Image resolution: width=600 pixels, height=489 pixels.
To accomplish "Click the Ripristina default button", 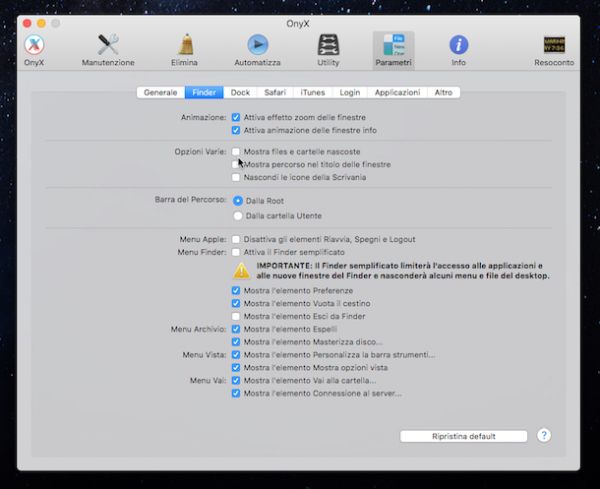I will coord(463,436).
